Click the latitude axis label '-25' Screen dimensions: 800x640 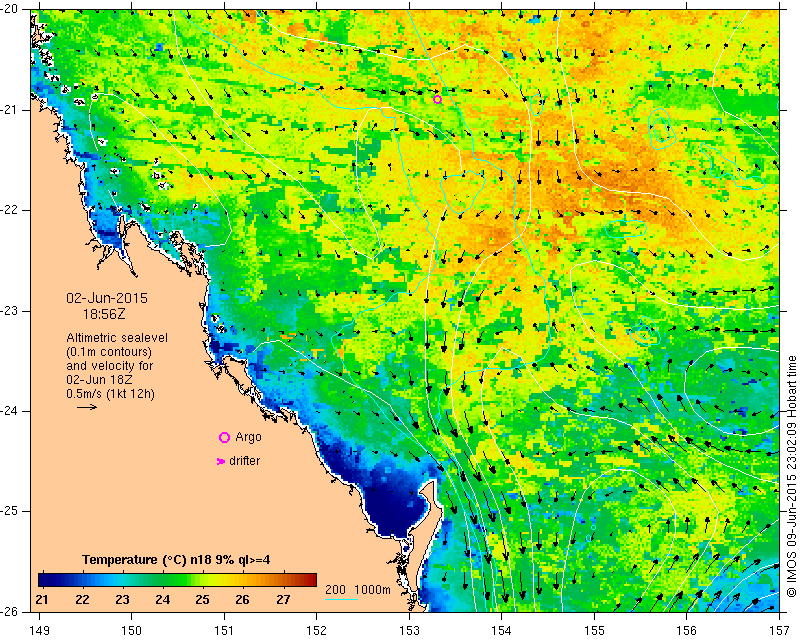coord(8,511)
